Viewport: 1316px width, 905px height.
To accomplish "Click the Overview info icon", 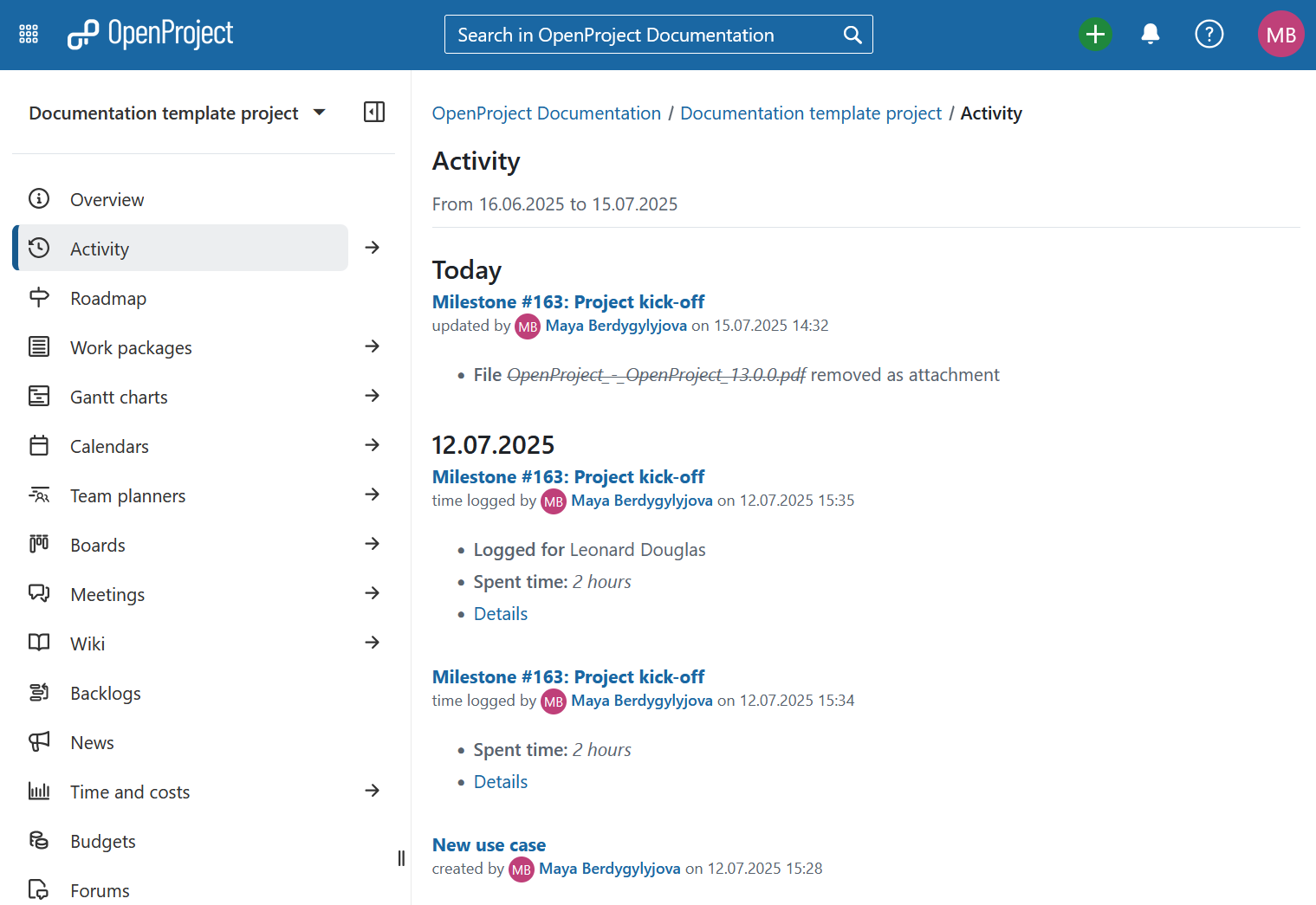I will point(39,199).
